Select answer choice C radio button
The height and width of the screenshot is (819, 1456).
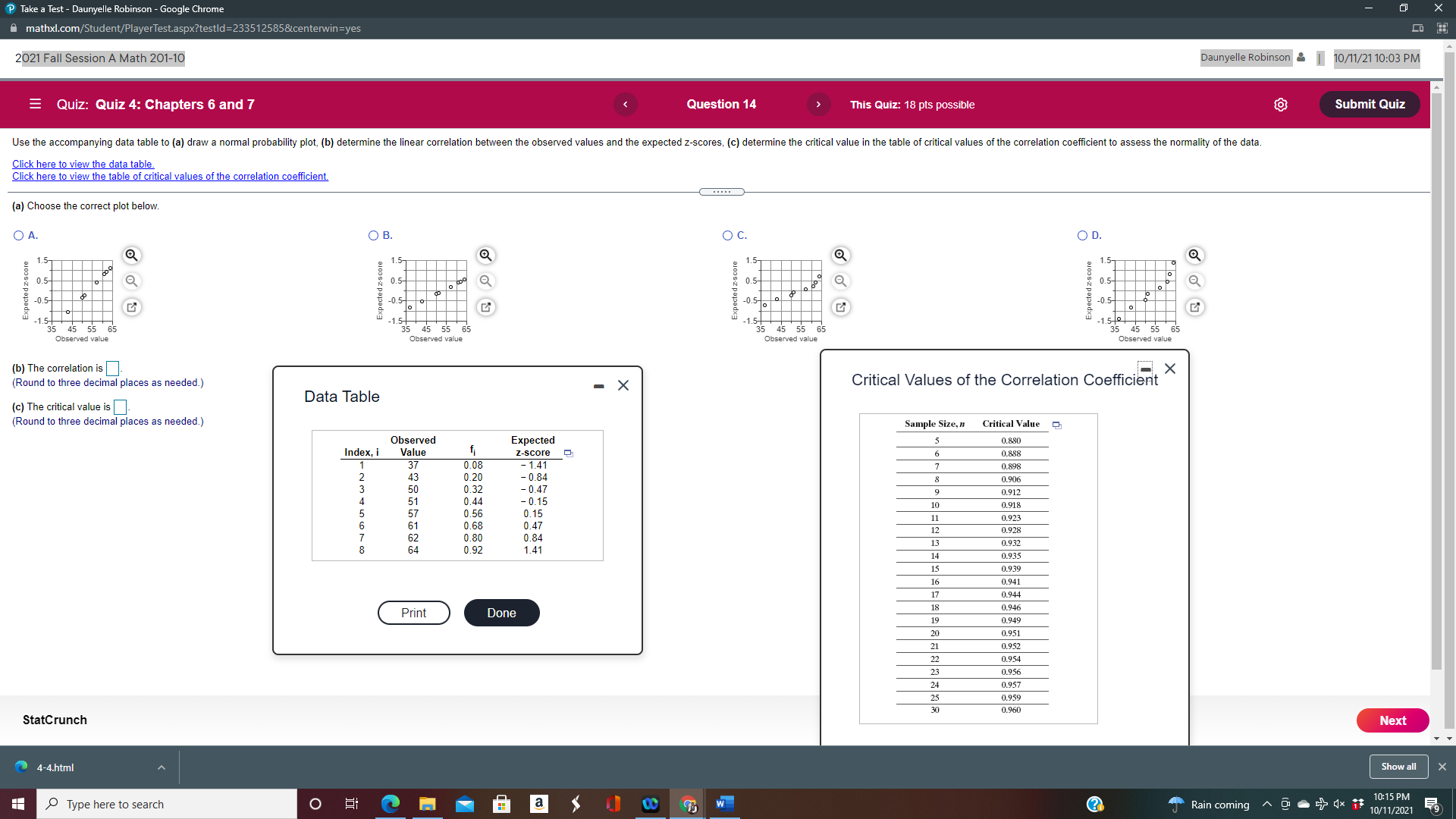click(727, 235)
